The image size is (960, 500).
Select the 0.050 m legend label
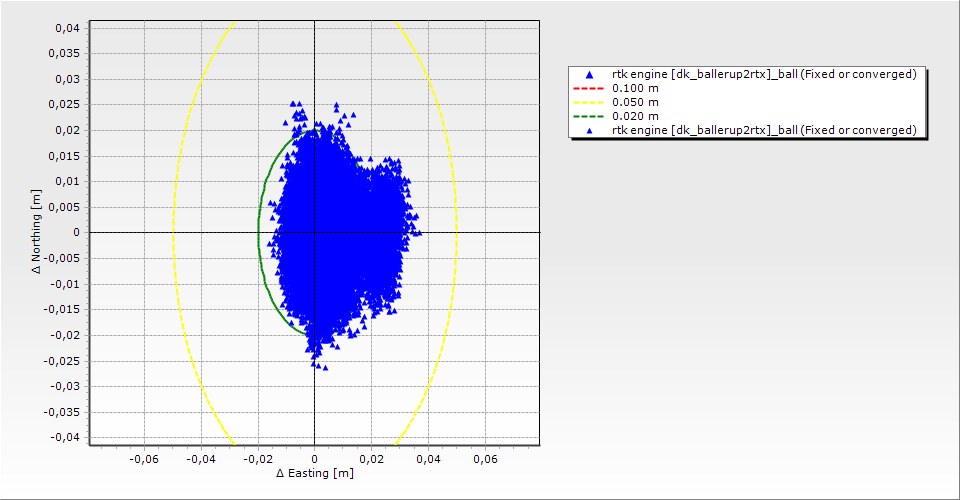pyautogui.click(x=635, y=102)
